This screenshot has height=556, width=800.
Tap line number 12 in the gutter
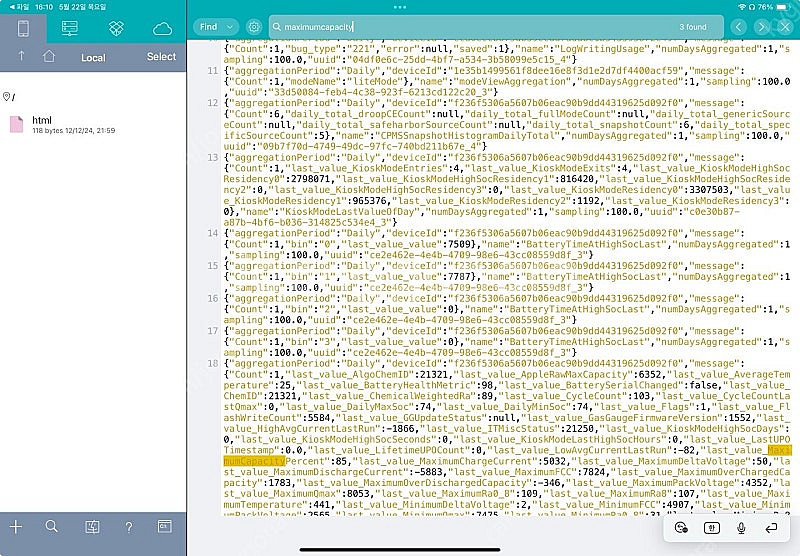(x=213, y=103)
